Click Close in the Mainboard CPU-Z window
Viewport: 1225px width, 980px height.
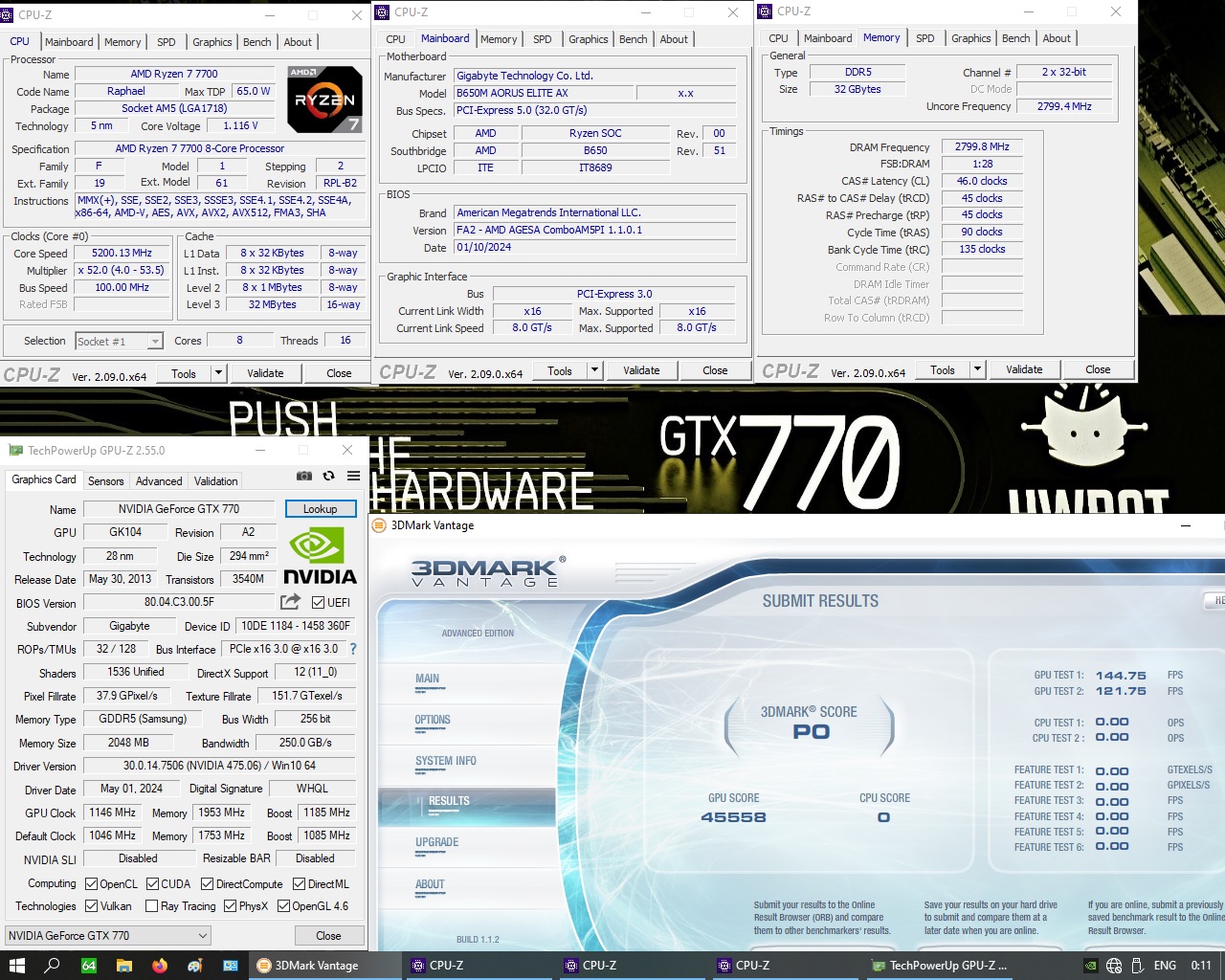pyautogui.click(x=715, y=370)
